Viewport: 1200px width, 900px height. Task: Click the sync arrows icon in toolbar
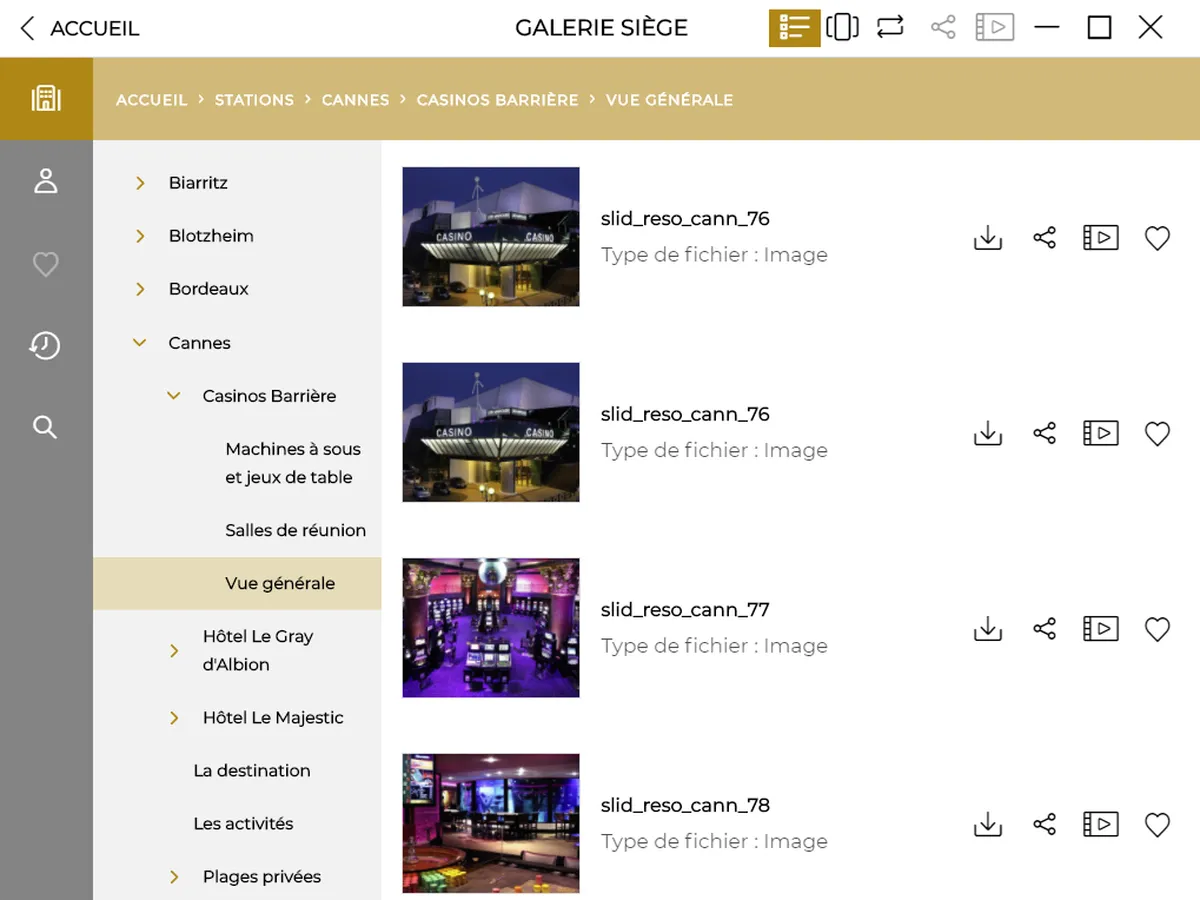click(x=890, y=28)
